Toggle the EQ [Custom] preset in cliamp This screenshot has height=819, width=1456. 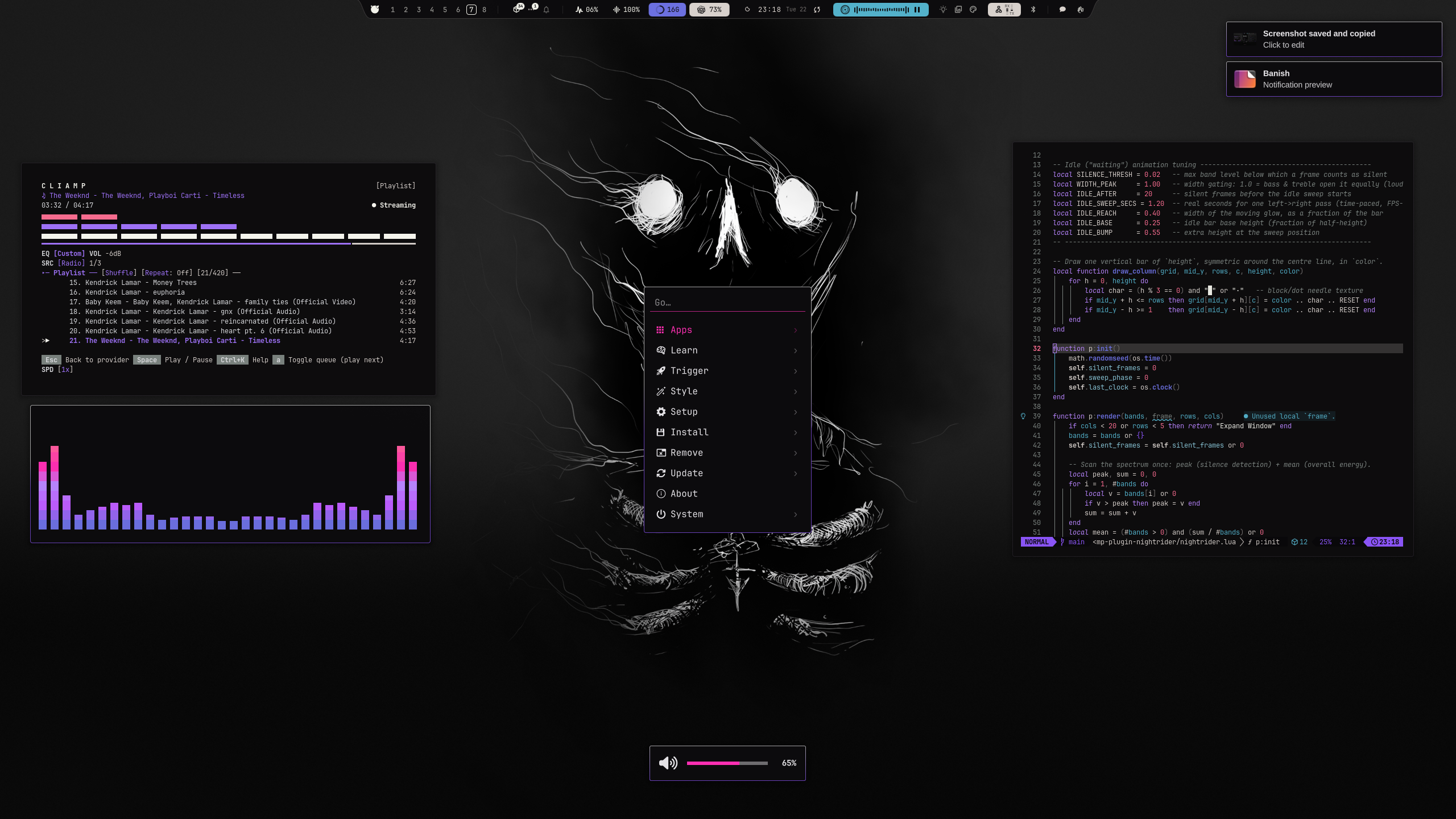coord(63,254)
